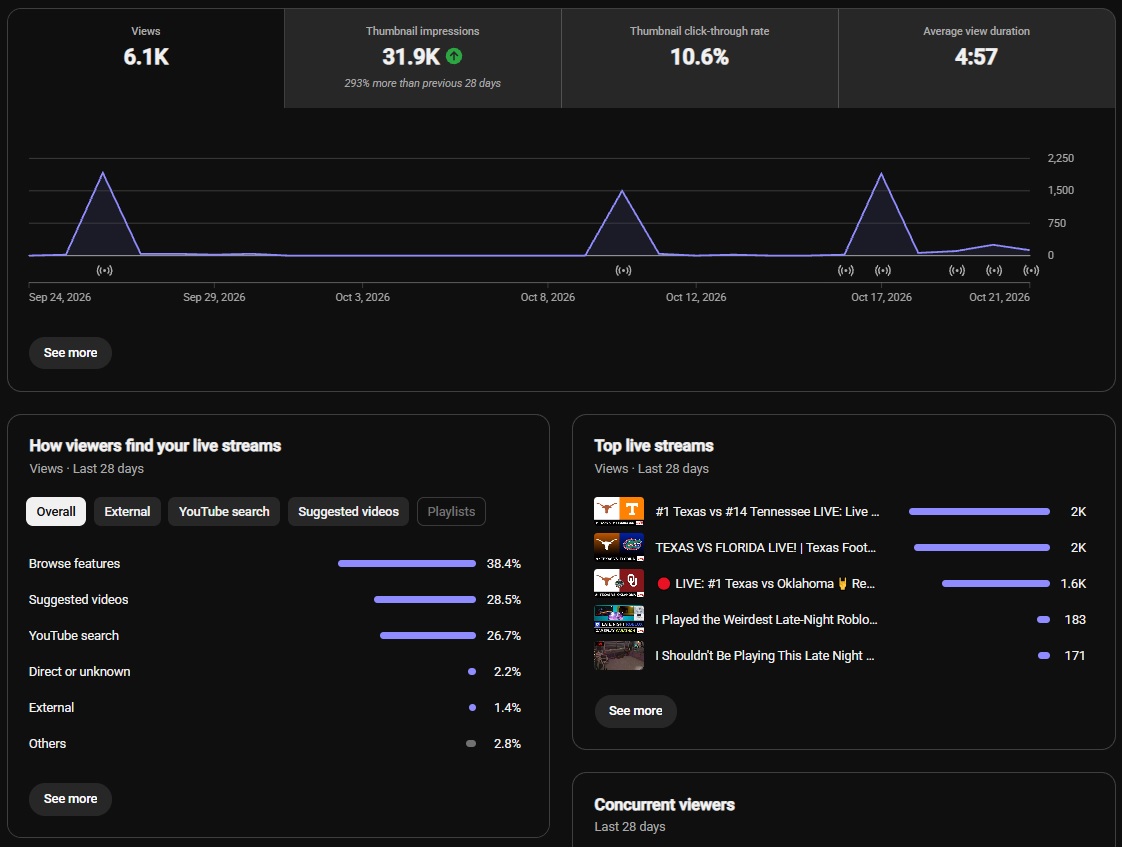
Task: Click live stream marker under Sep 24 peak
Action: 104,271
